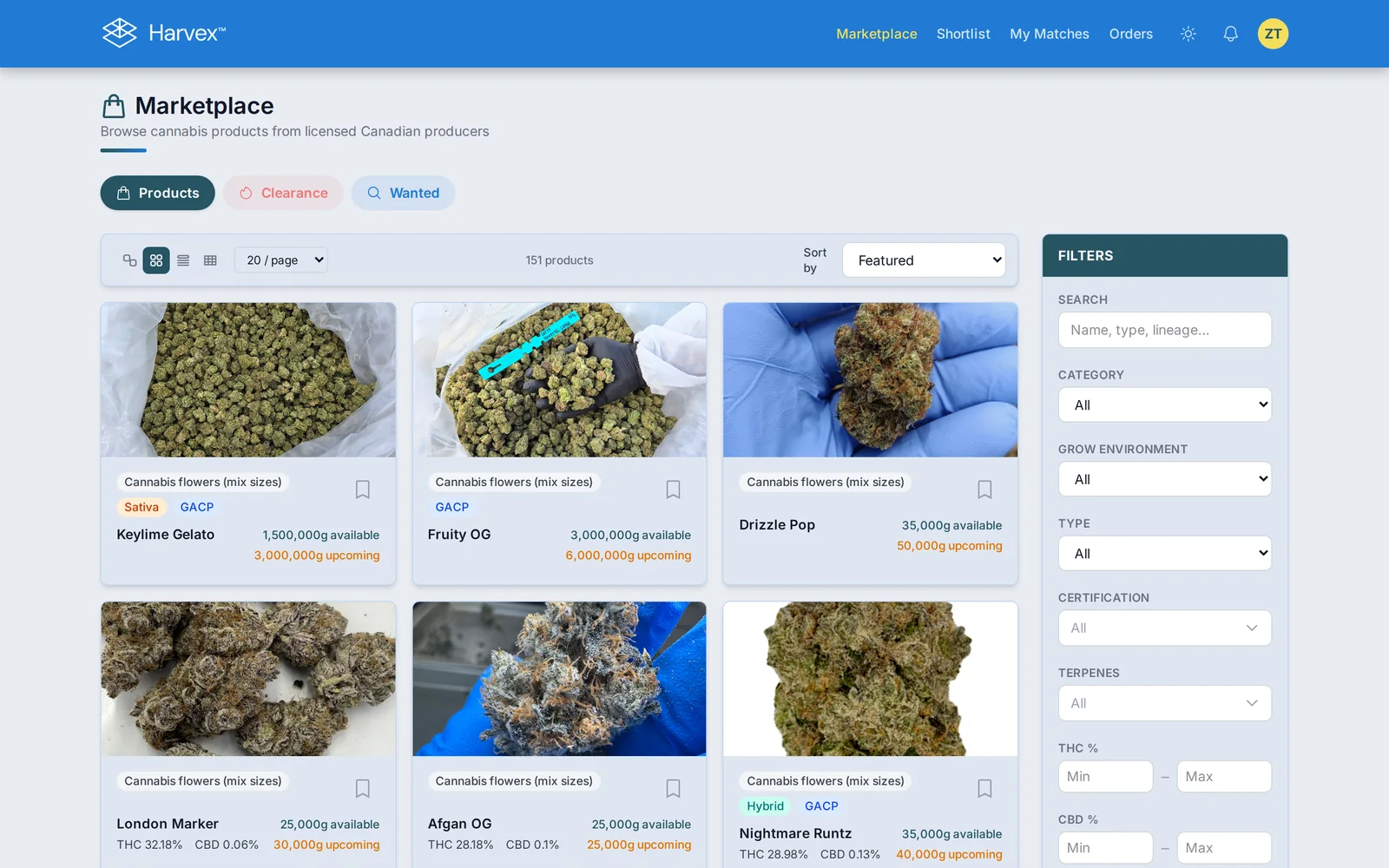This screenshot has height=868, width=1389.
Task: Select the Wanted tab
Action: [403, 193]
